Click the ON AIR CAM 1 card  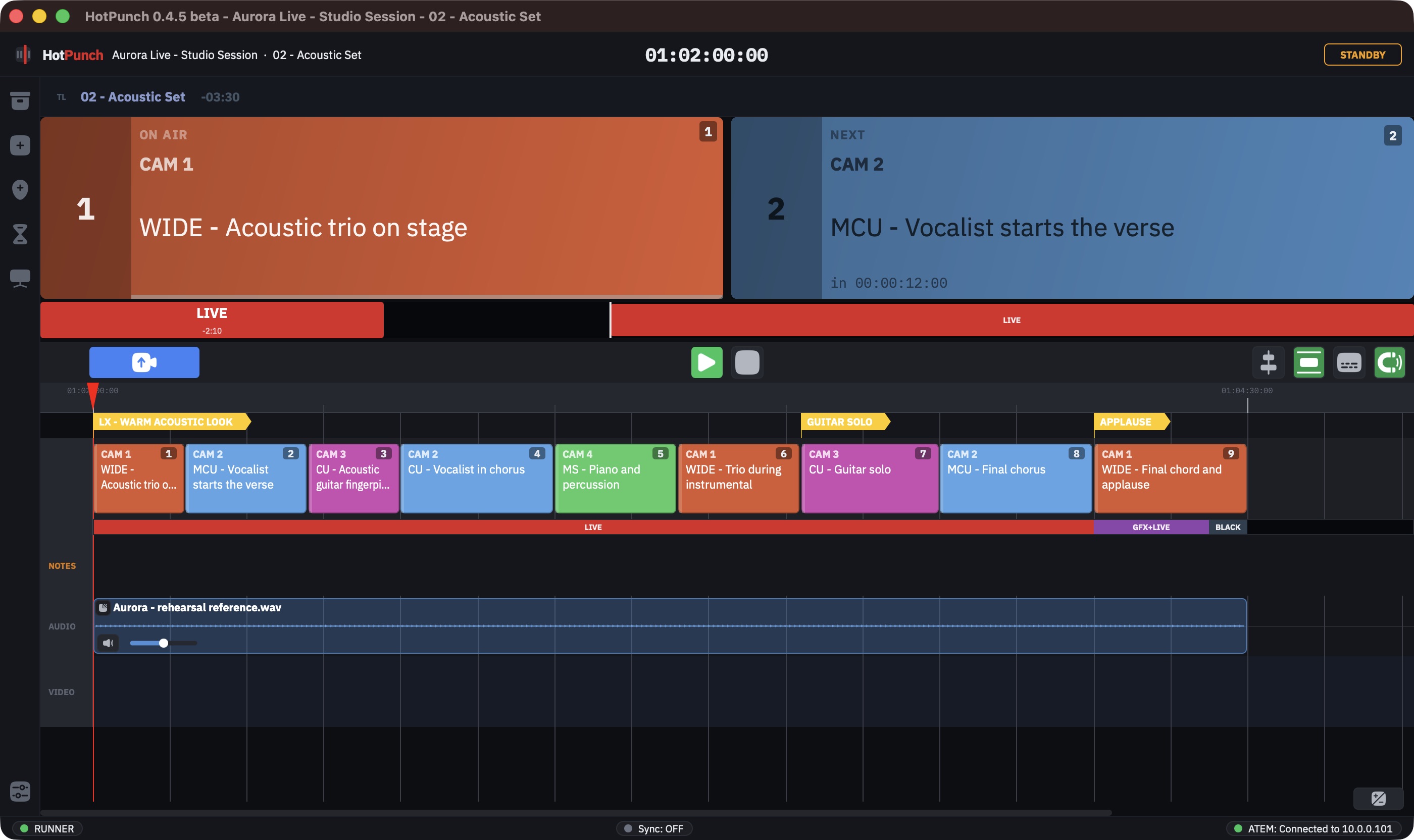tap(382, 208)
